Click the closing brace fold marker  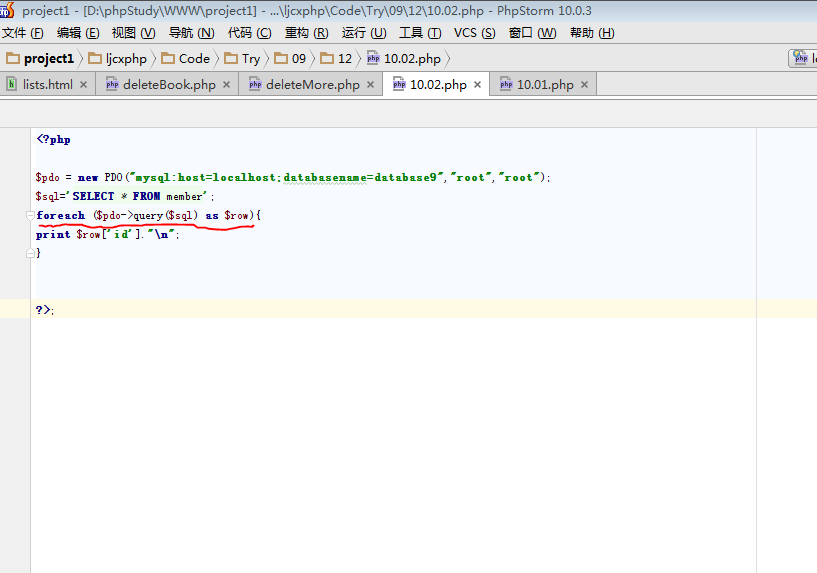pyautogui.click(x=30, y=253)
